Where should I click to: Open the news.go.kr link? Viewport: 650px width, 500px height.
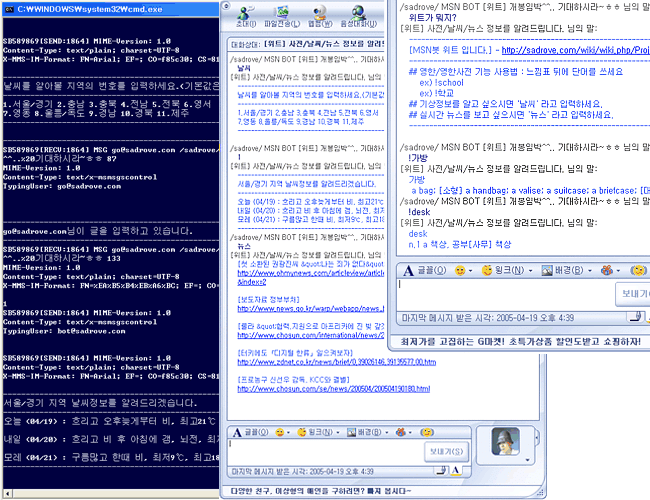coord(310,308)
